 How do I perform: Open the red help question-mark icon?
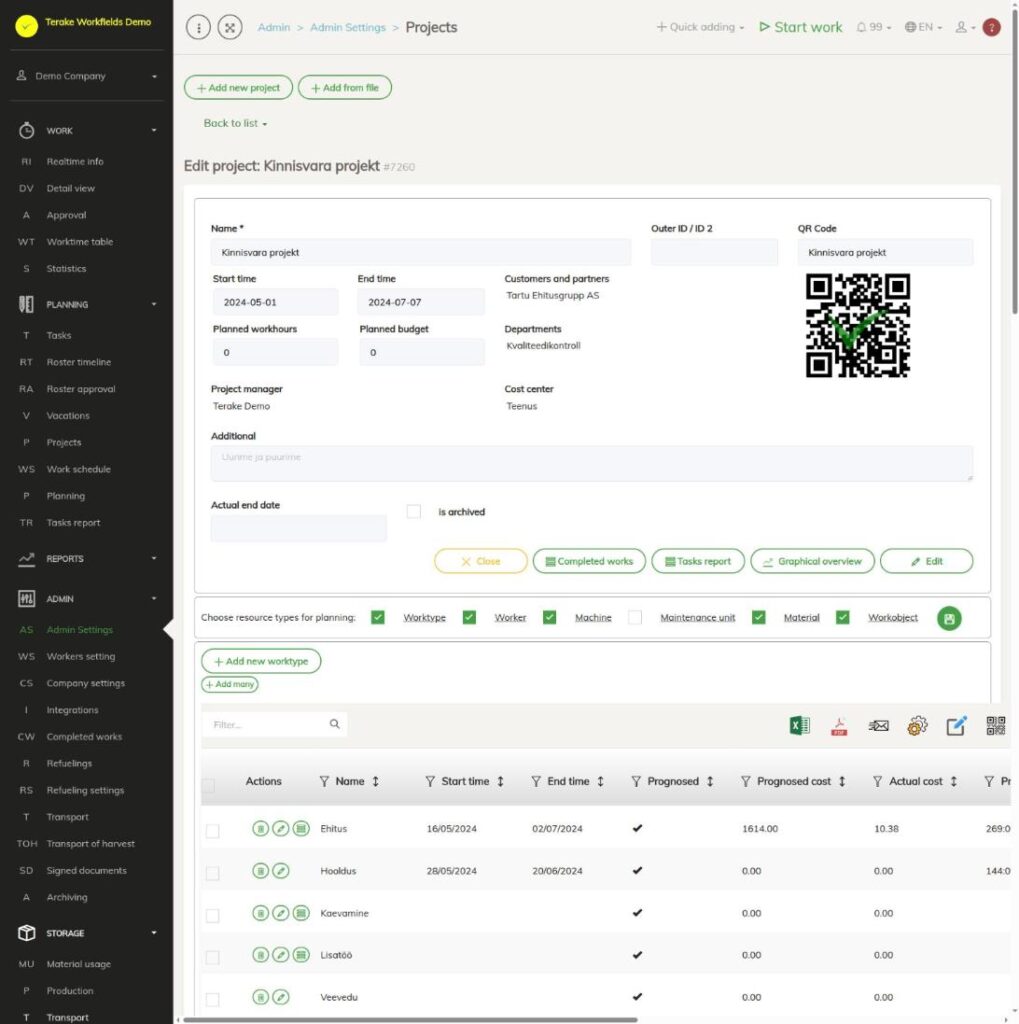[991, 27]
